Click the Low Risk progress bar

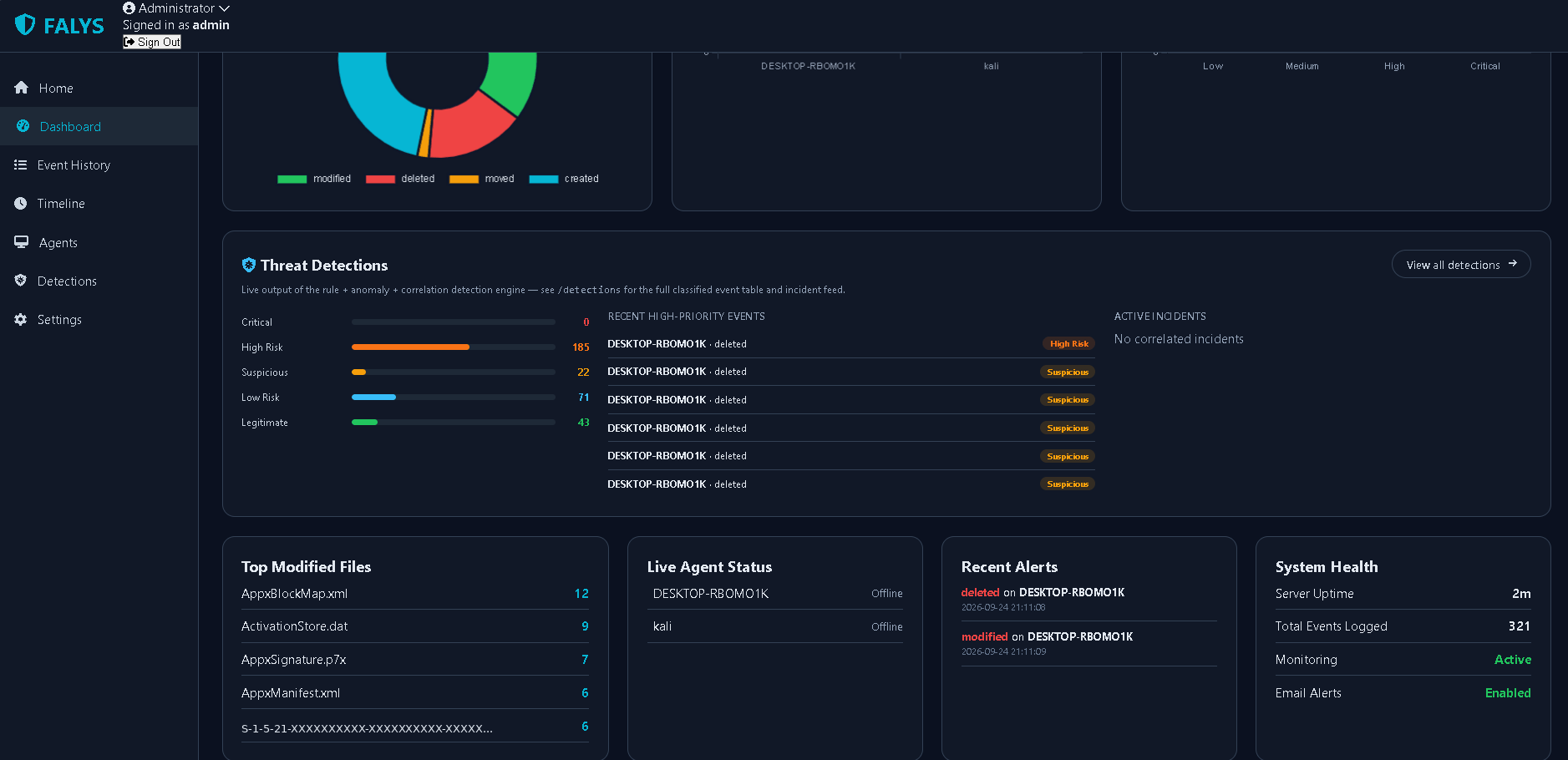pyautogui.click(x=454, y=397)
